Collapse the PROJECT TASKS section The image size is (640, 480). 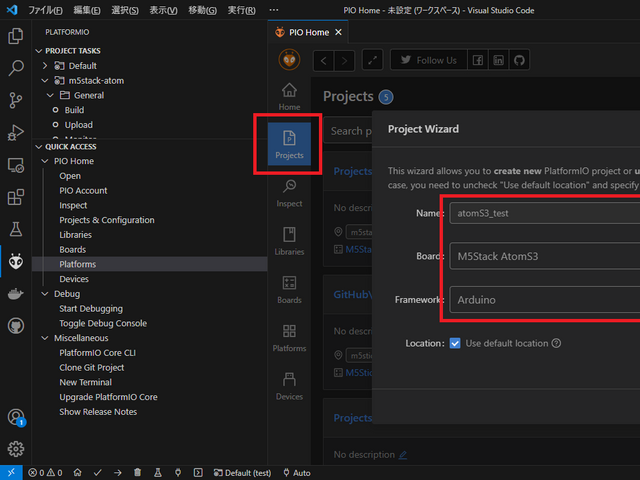coord(39,51)
